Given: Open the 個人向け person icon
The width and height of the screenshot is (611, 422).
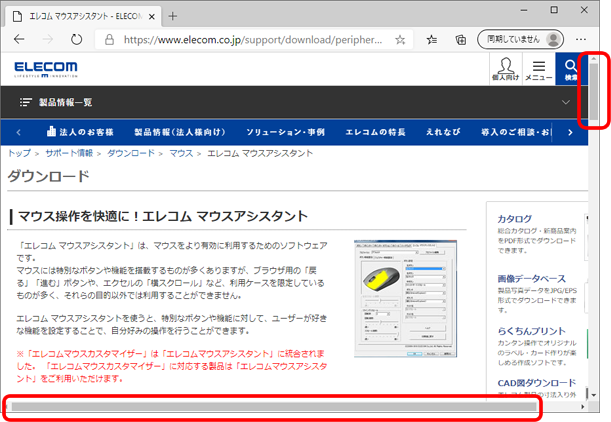Looking at the screenshot, I should click(x=505, y=69).
